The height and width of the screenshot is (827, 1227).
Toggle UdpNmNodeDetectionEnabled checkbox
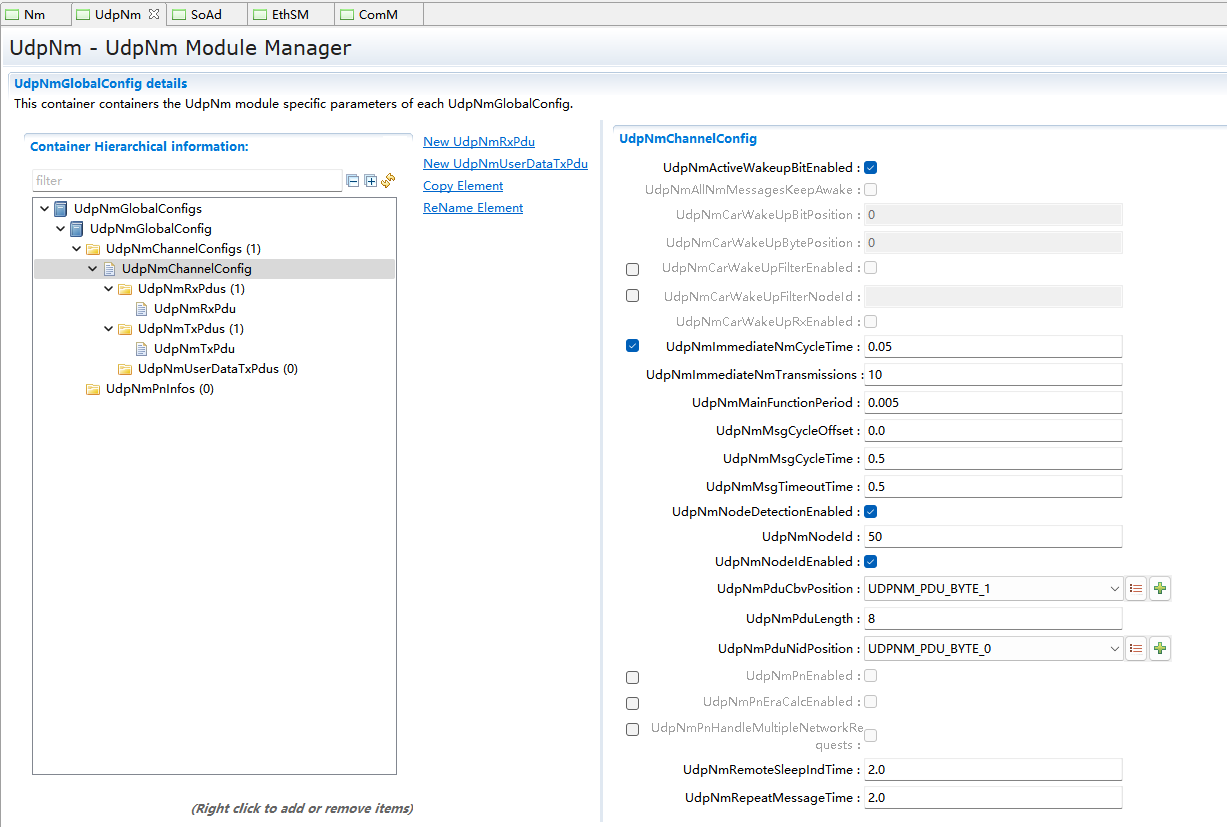pyautogui.click(x=870, y=512)
